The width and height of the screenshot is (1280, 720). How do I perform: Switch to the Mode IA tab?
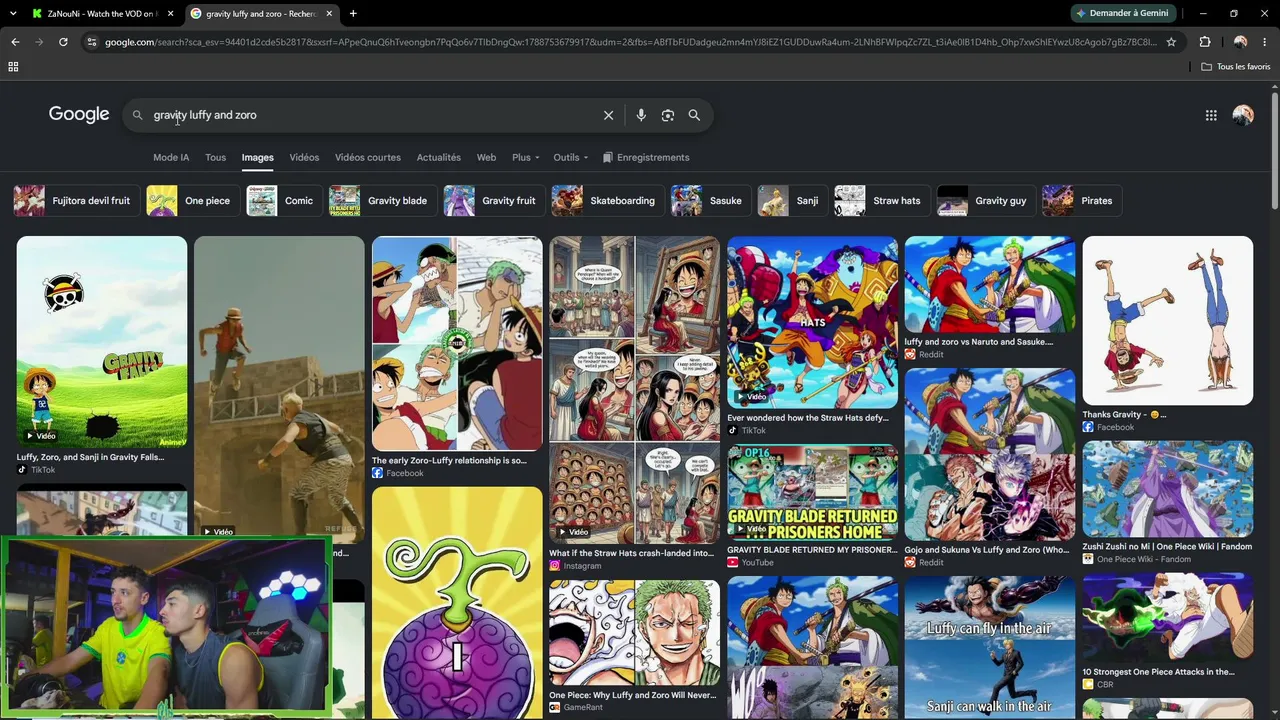coord(171,157)
